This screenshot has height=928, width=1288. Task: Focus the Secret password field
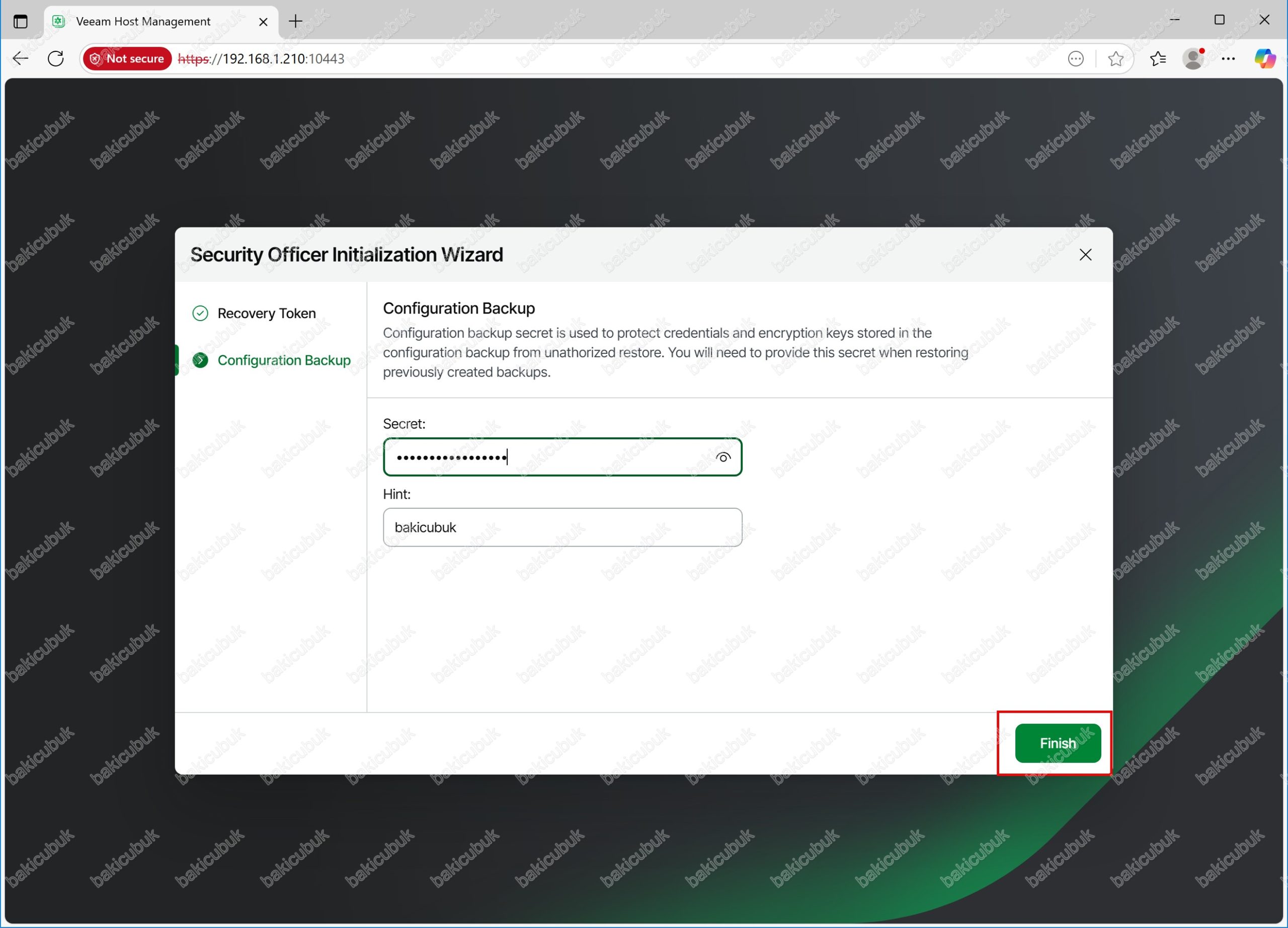pyautogui.click(x=562, y=456)
